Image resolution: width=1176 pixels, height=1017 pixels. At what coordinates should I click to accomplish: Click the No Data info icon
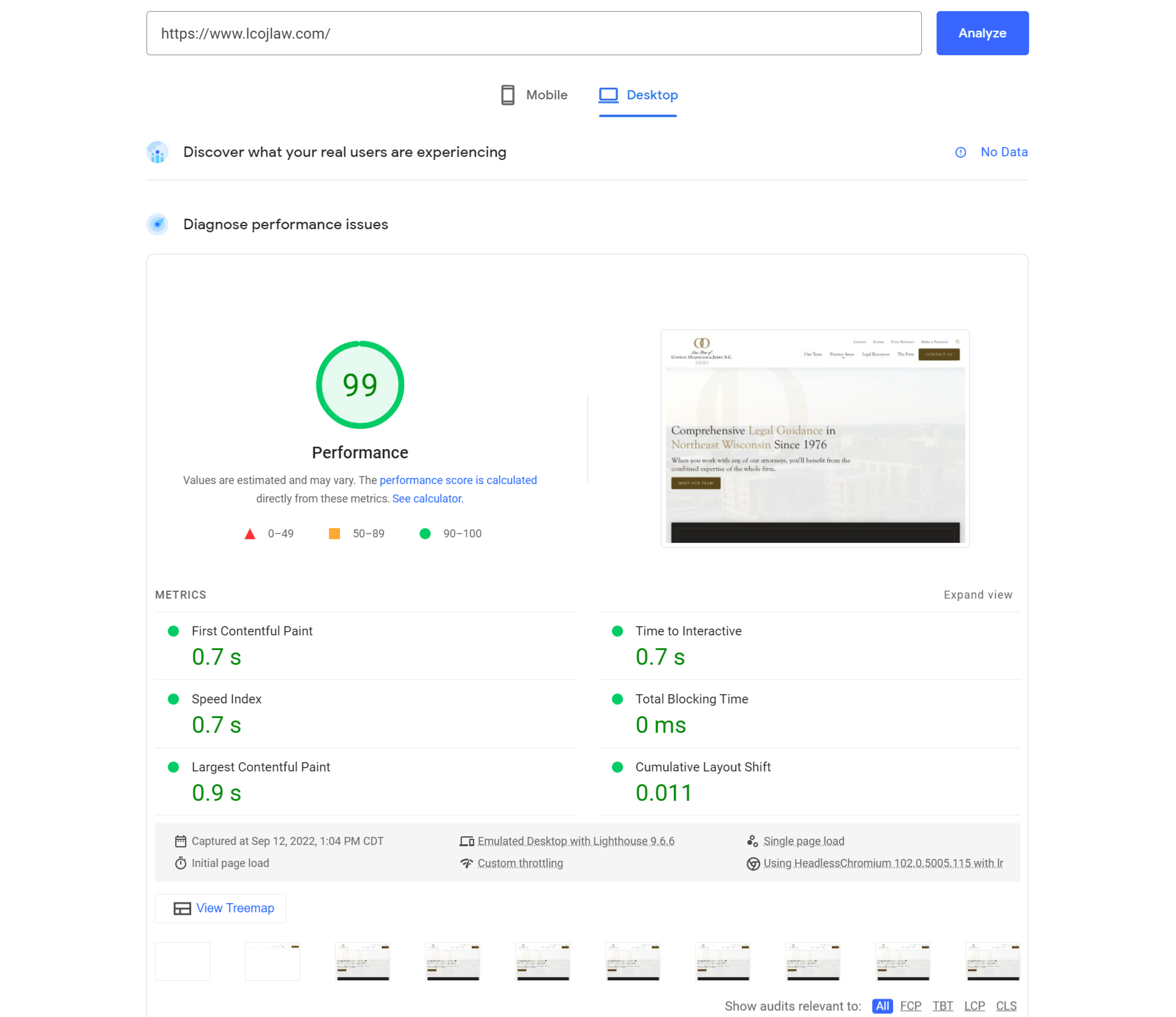(960, 153)
